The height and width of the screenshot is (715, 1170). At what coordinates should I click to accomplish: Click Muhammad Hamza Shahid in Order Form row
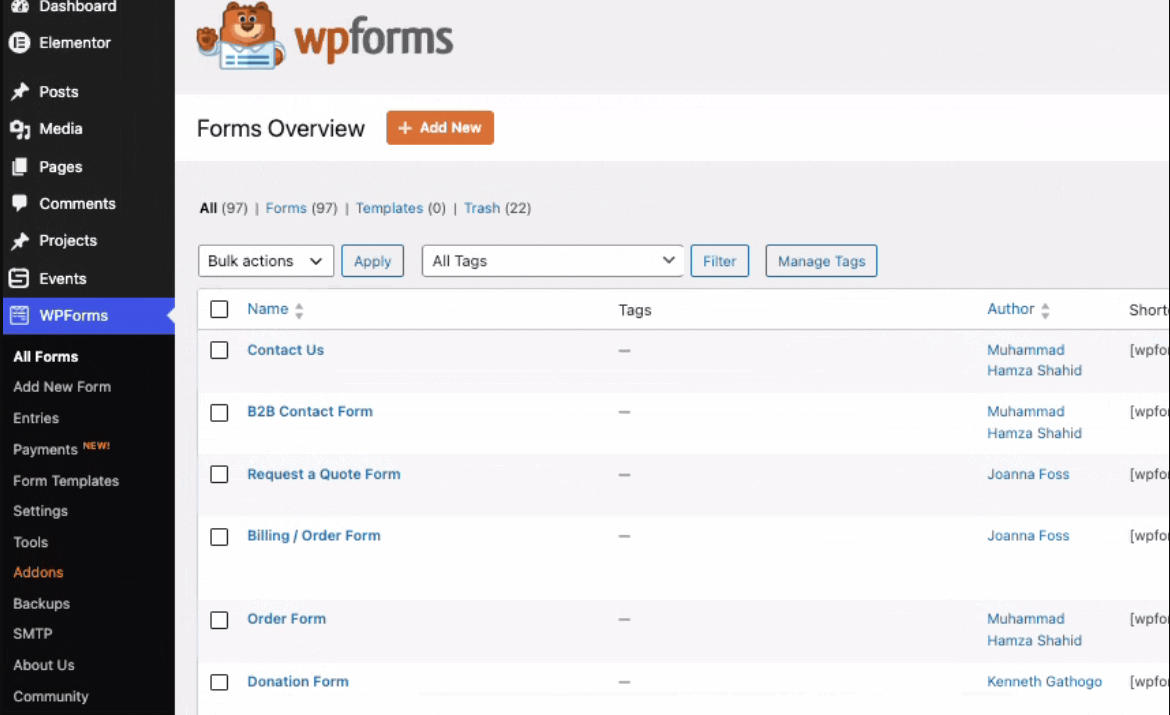[x=1033, y=629]
